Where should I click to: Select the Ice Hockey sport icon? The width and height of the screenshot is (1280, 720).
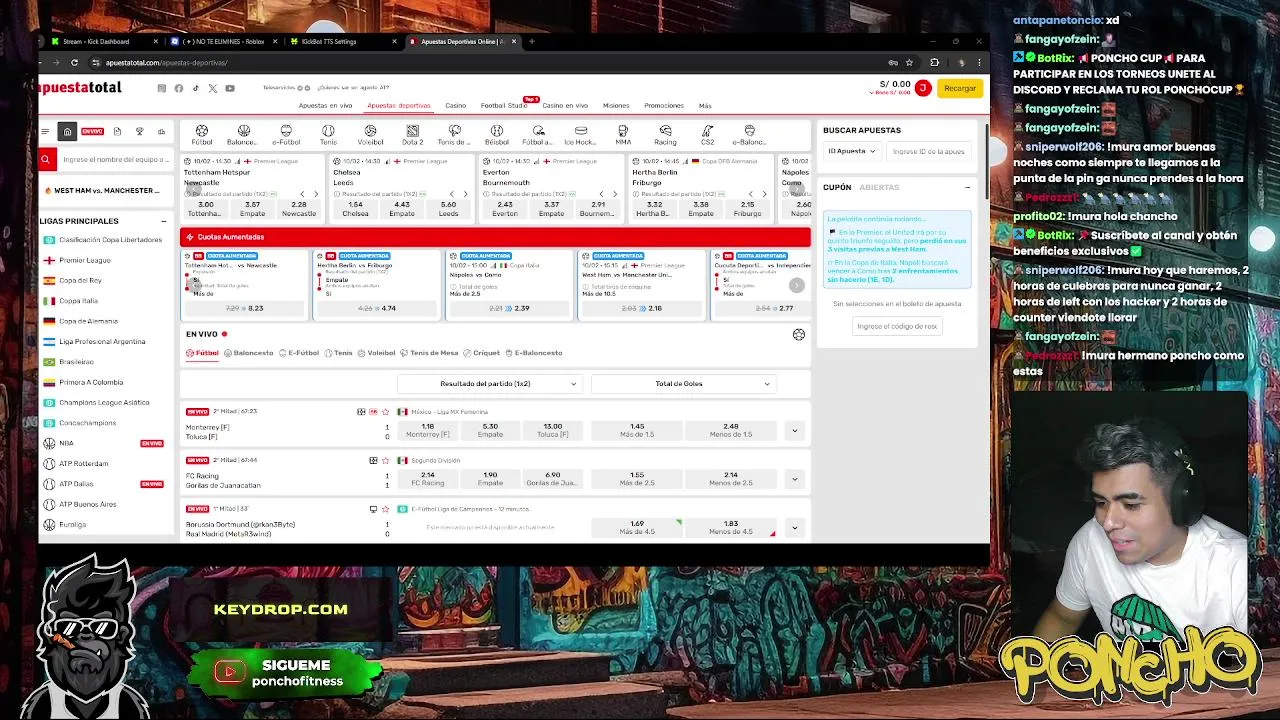[x=580, y=135]
